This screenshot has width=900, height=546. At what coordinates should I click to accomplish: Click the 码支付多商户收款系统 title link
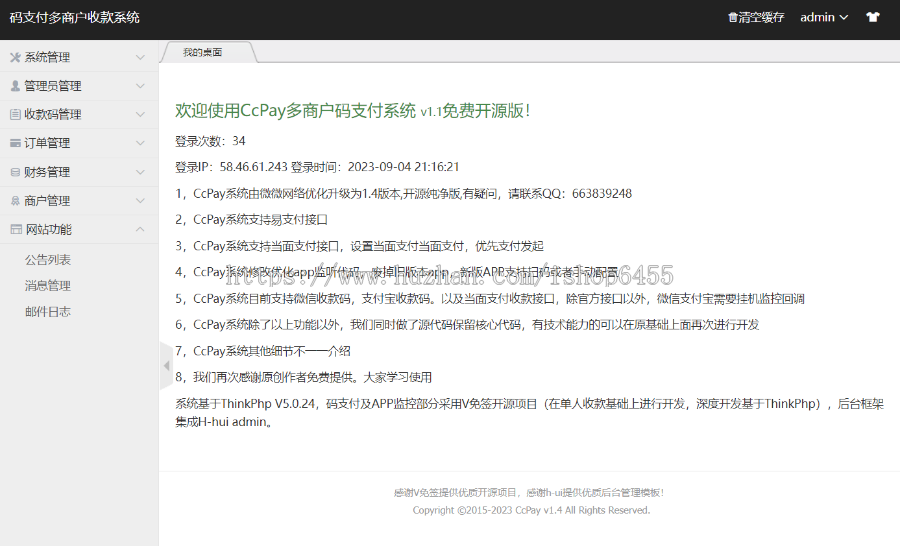[x=75, y=18]
